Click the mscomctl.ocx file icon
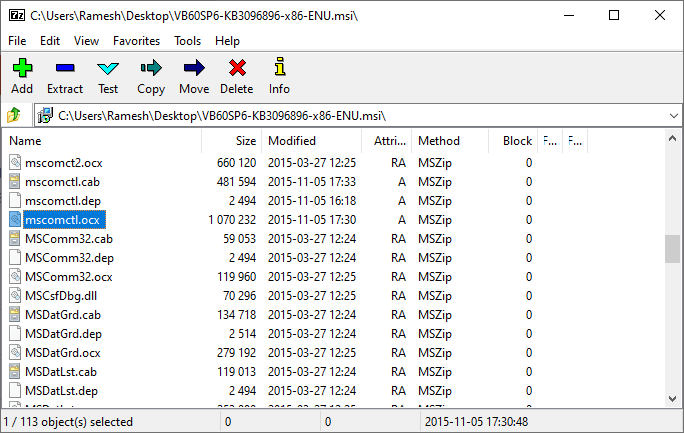Viewport: 684px width, 433px height. tap(15, 219)
